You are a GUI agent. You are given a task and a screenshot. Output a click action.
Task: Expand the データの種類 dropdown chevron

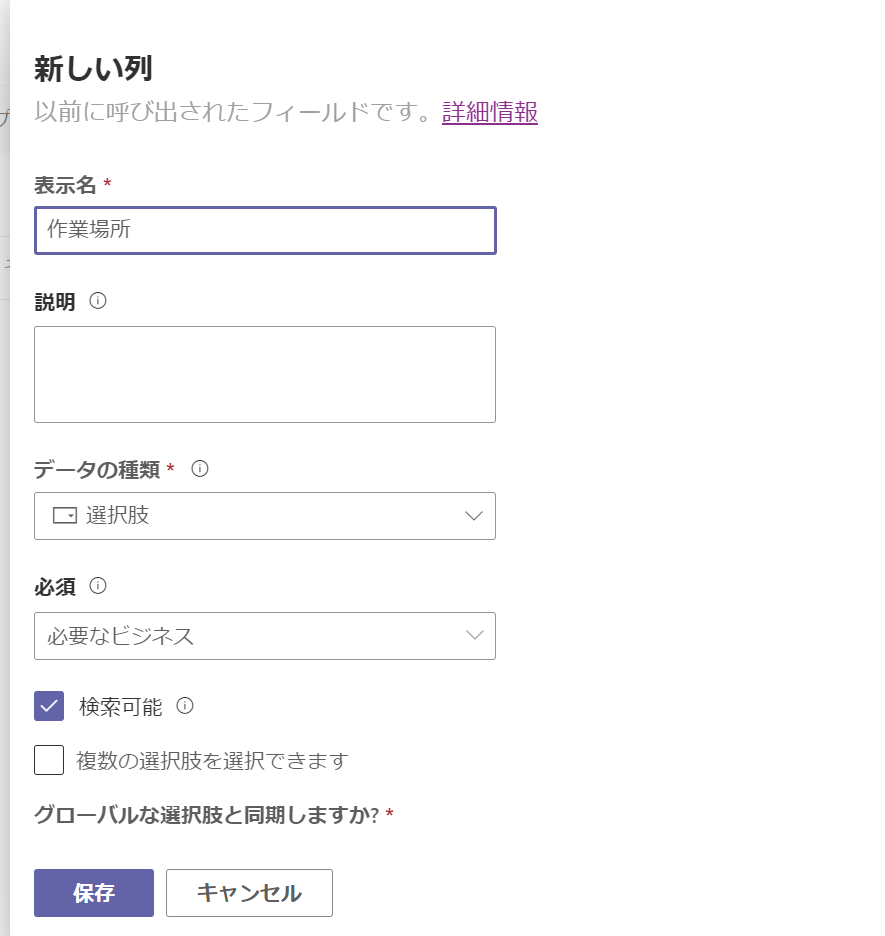click(x=475, y=516)
